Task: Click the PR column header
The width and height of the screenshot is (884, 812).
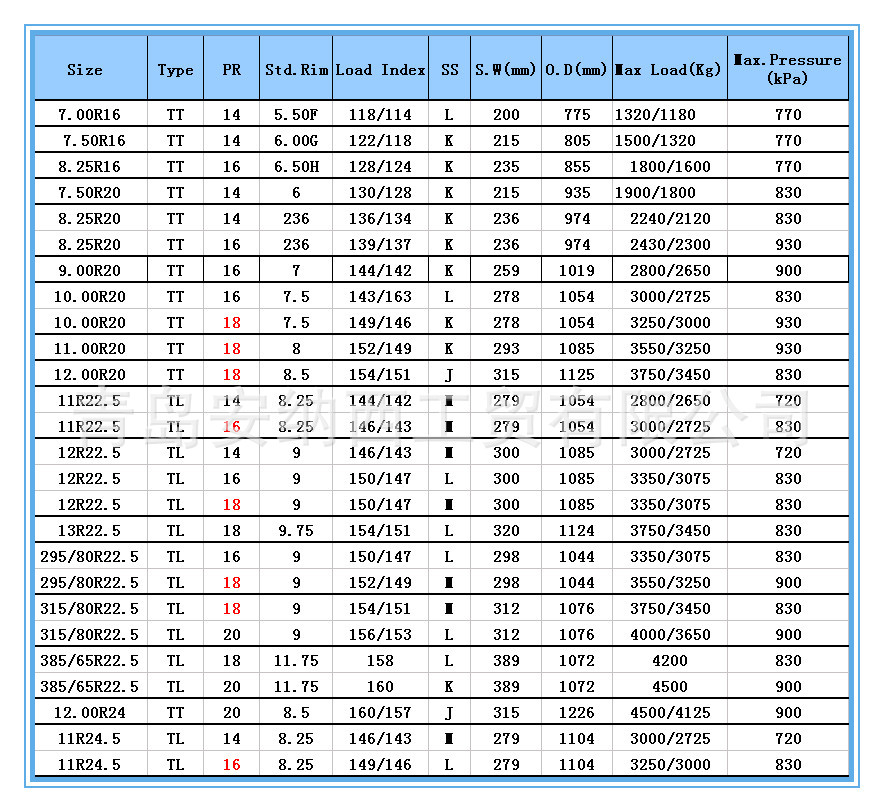Action: point(232,70)
